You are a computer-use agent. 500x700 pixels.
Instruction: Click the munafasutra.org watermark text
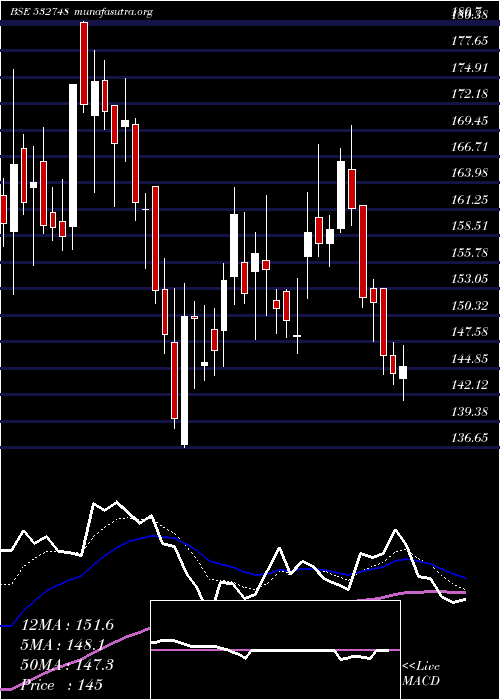(x=114, y=12)
